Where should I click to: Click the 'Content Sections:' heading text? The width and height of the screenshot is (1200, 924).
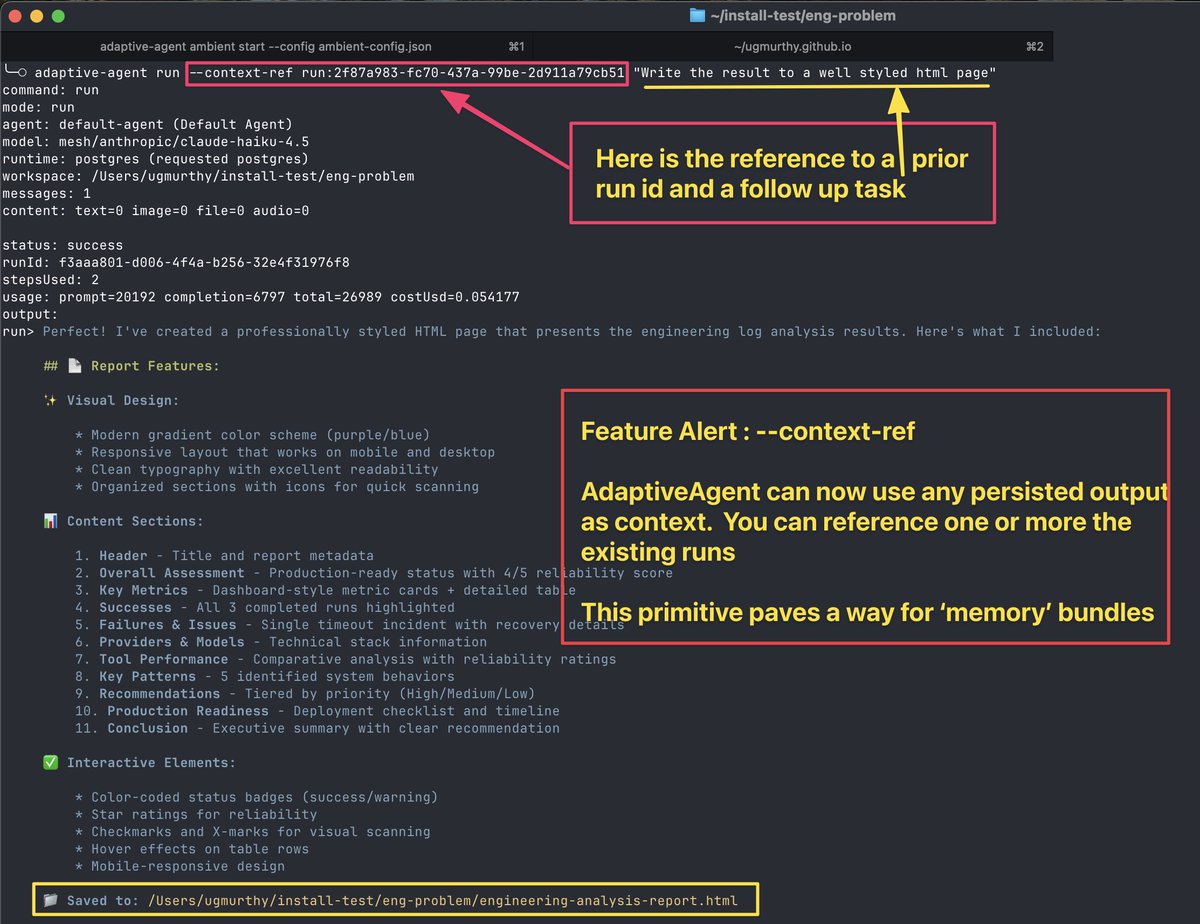pyautogui.click(x=135, y=521)
